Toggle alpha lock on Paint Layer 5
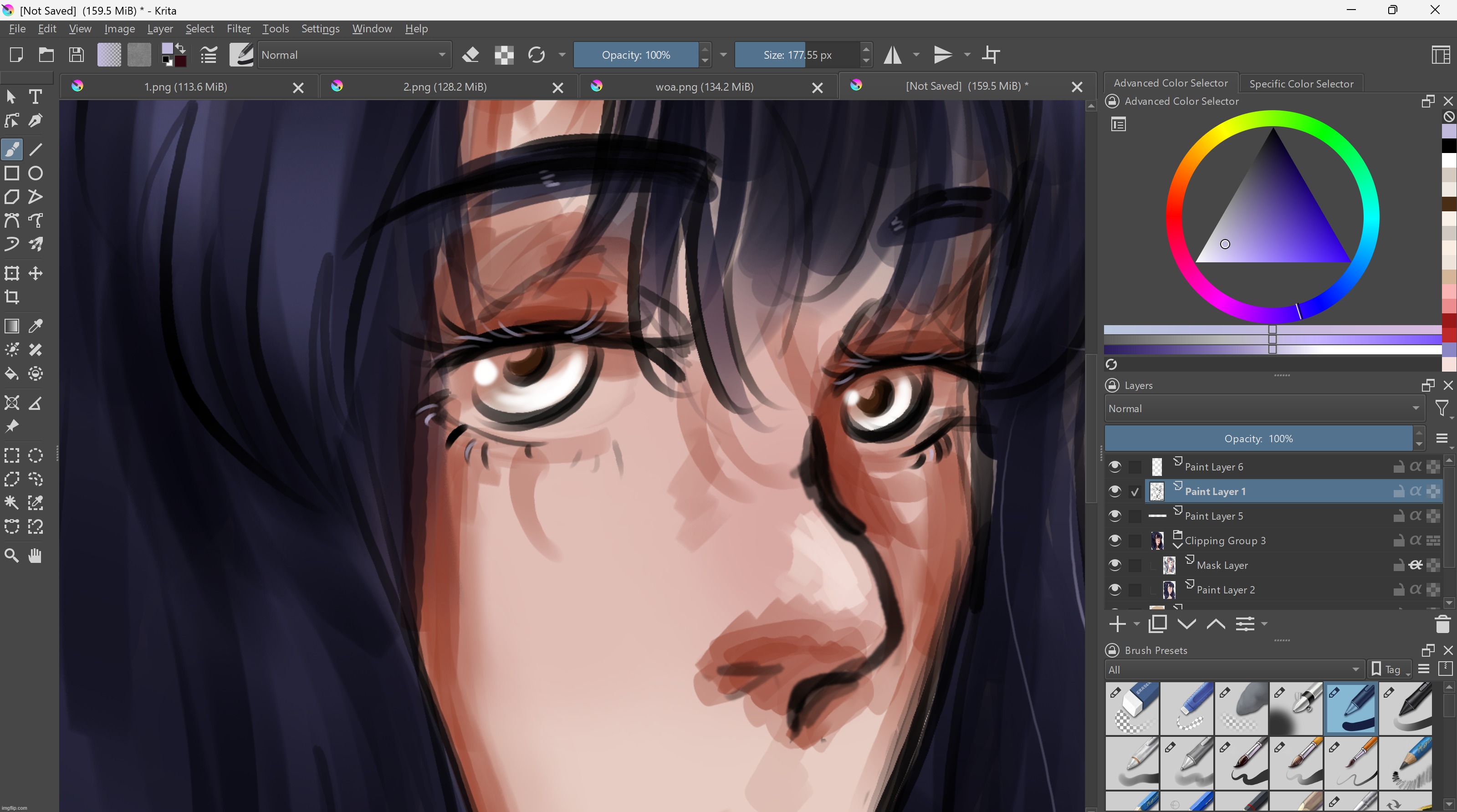Screen dimensions: 1457x812 pos(1415,516)
